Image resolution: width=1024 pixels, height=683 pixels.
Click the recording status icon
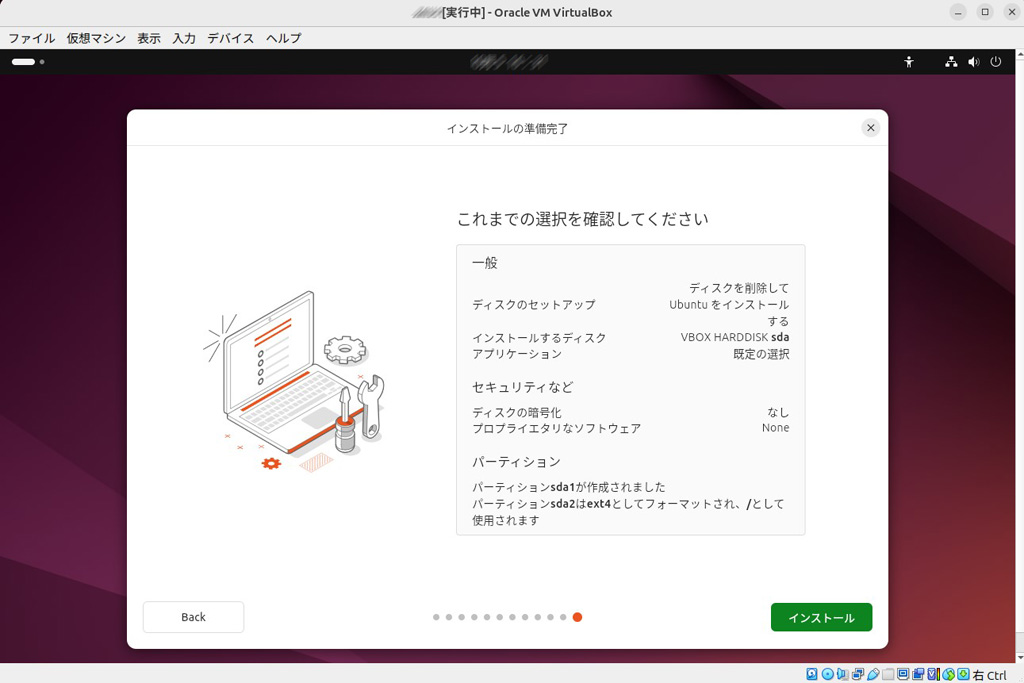point(918,674)
